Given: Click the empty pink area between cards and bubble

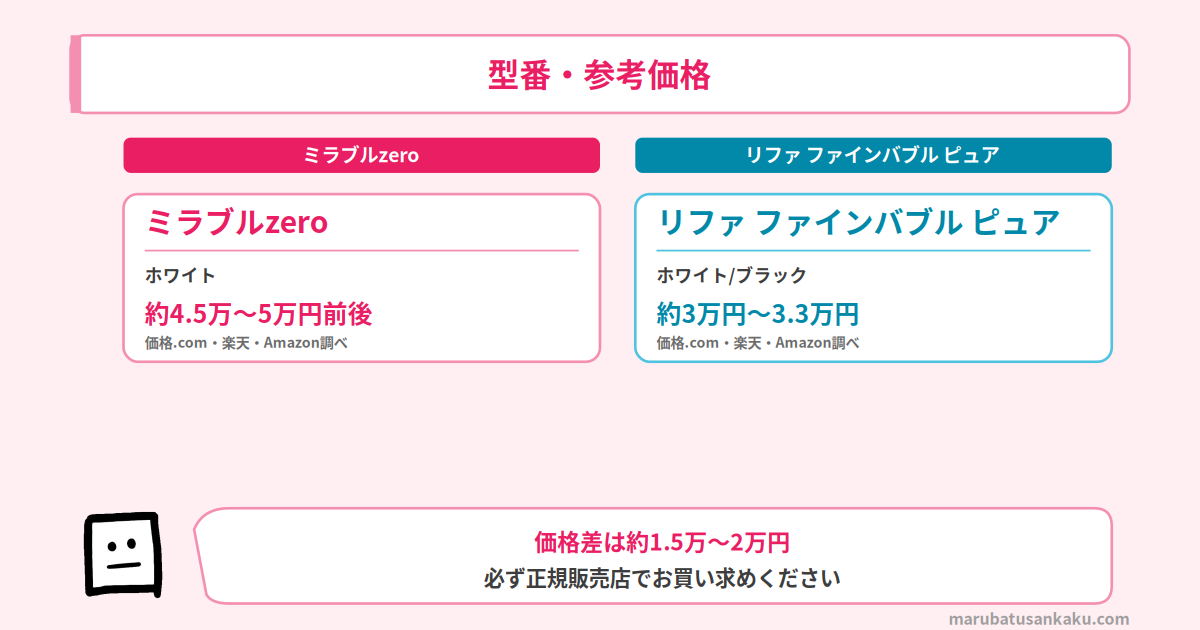Looking at the screenshot, I should [x=600, y=435].
